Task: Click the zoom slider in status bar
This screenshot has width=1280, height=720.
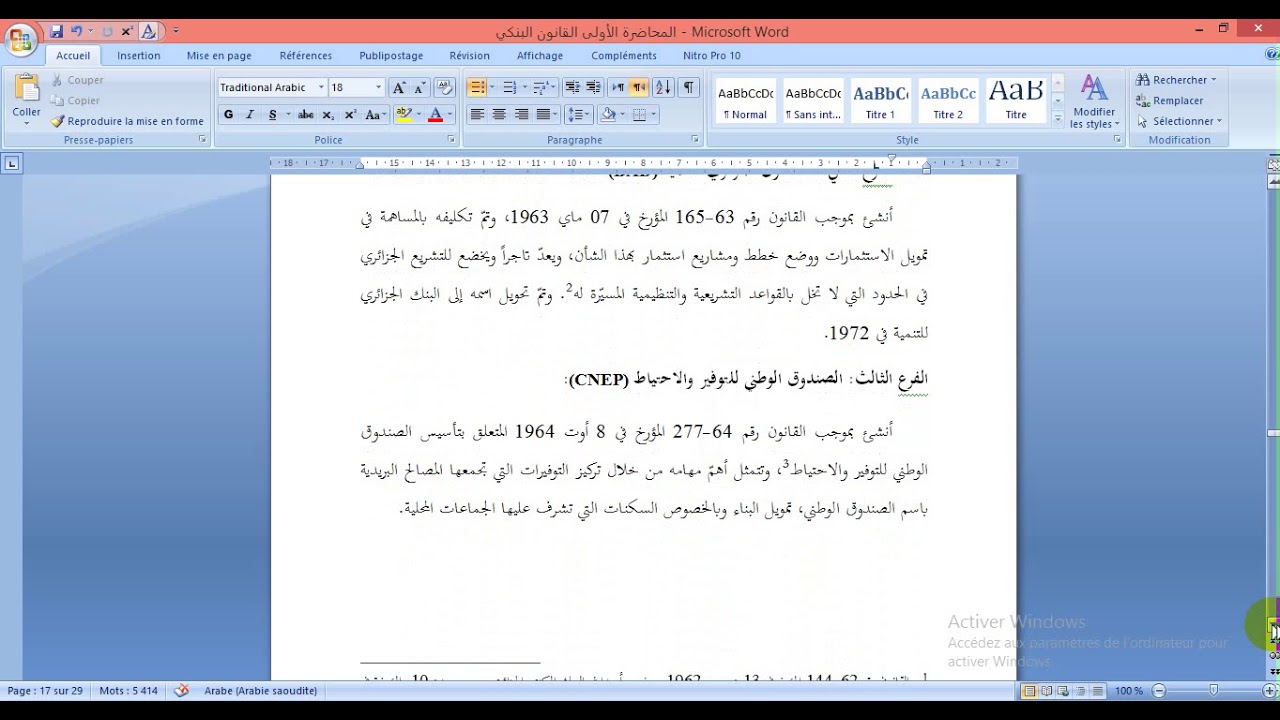Action: click(1213, 691)
